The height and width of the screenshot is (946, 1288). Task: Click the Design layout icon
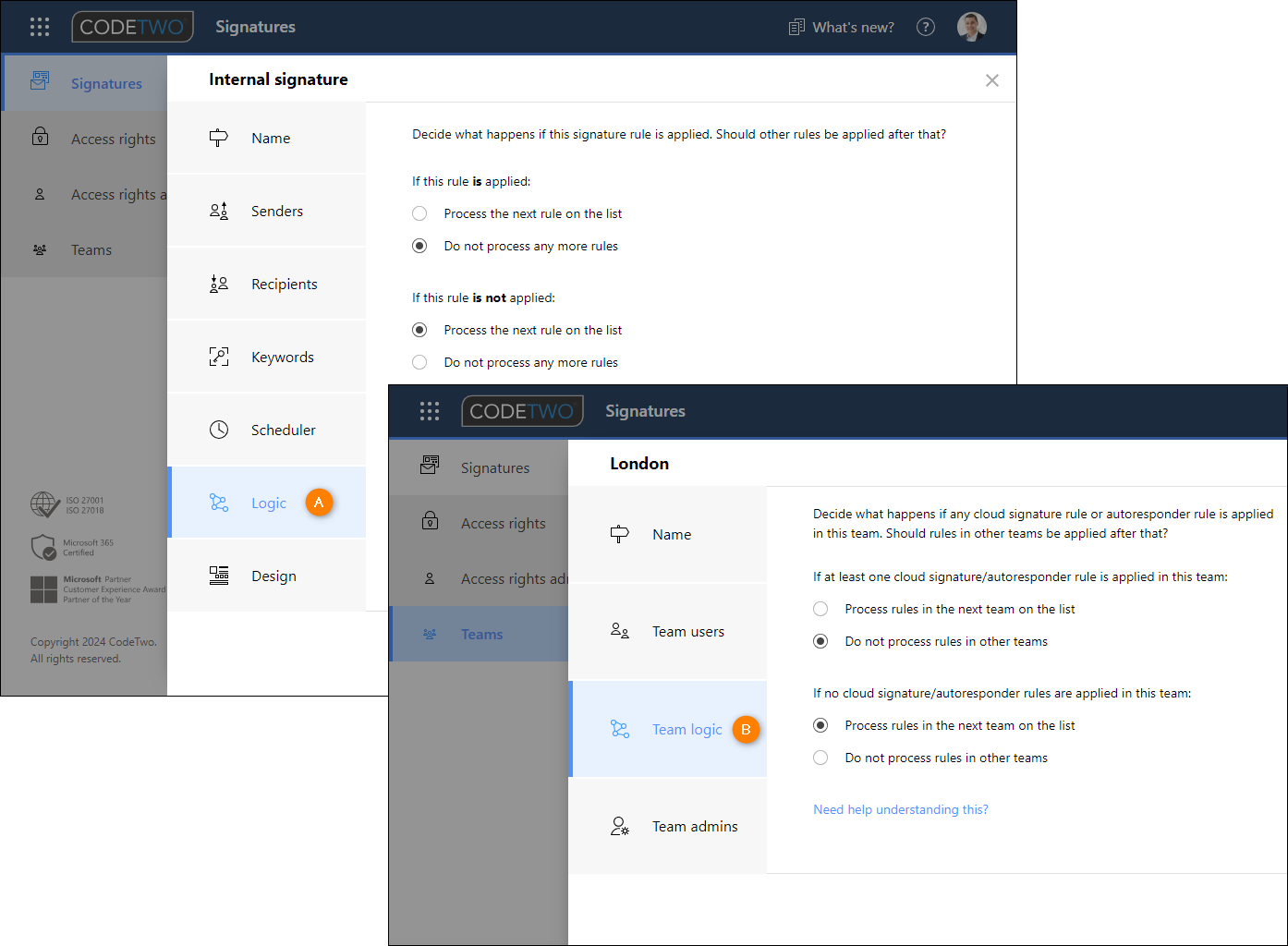[x=219, y=576]
